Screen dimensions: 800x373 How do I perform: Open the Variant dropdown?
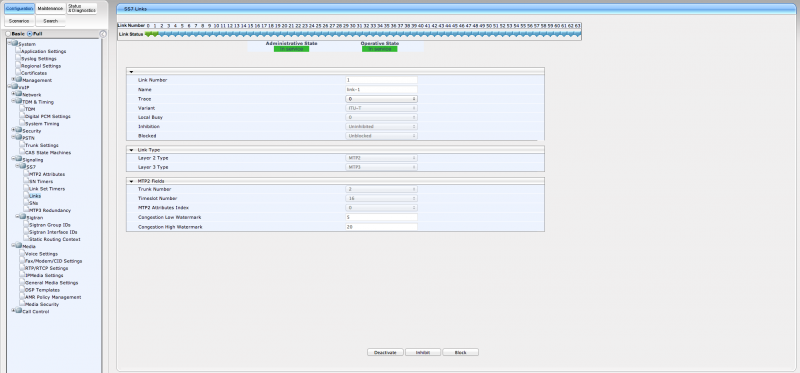(382, 108)
